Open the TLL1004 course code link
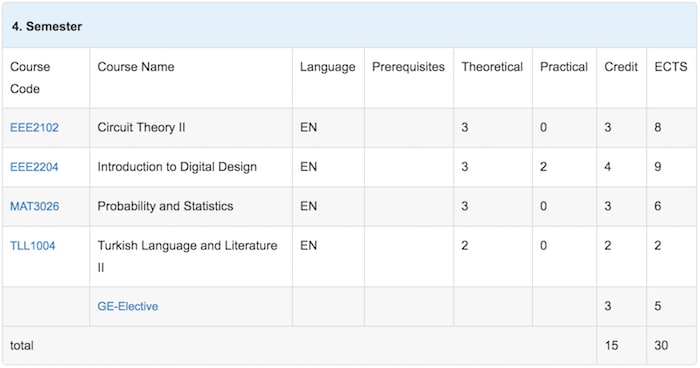This screenshot has height=368, width=700. coord(33,246)
